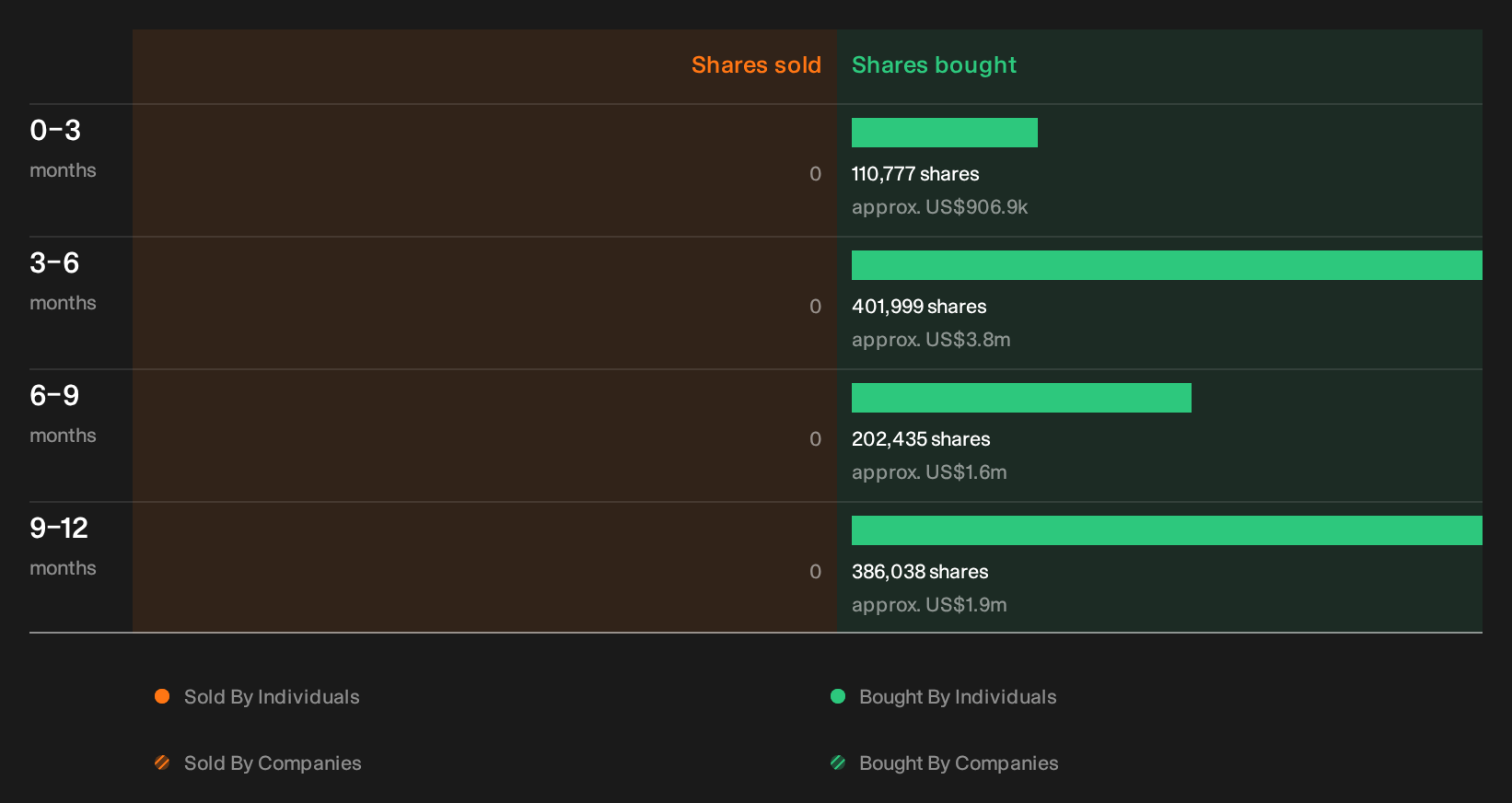This screenshot has width=1512, height=803.
Task: Select the 3-6 months green bar
Action: point(1167,265)
